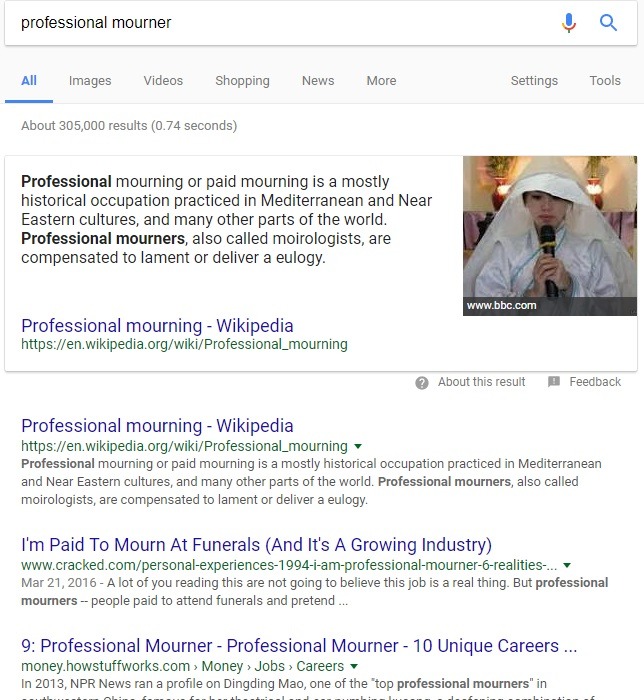Open the Shopping tab
This screenshot has height=700, width=644.
click(x=242, y=81)
